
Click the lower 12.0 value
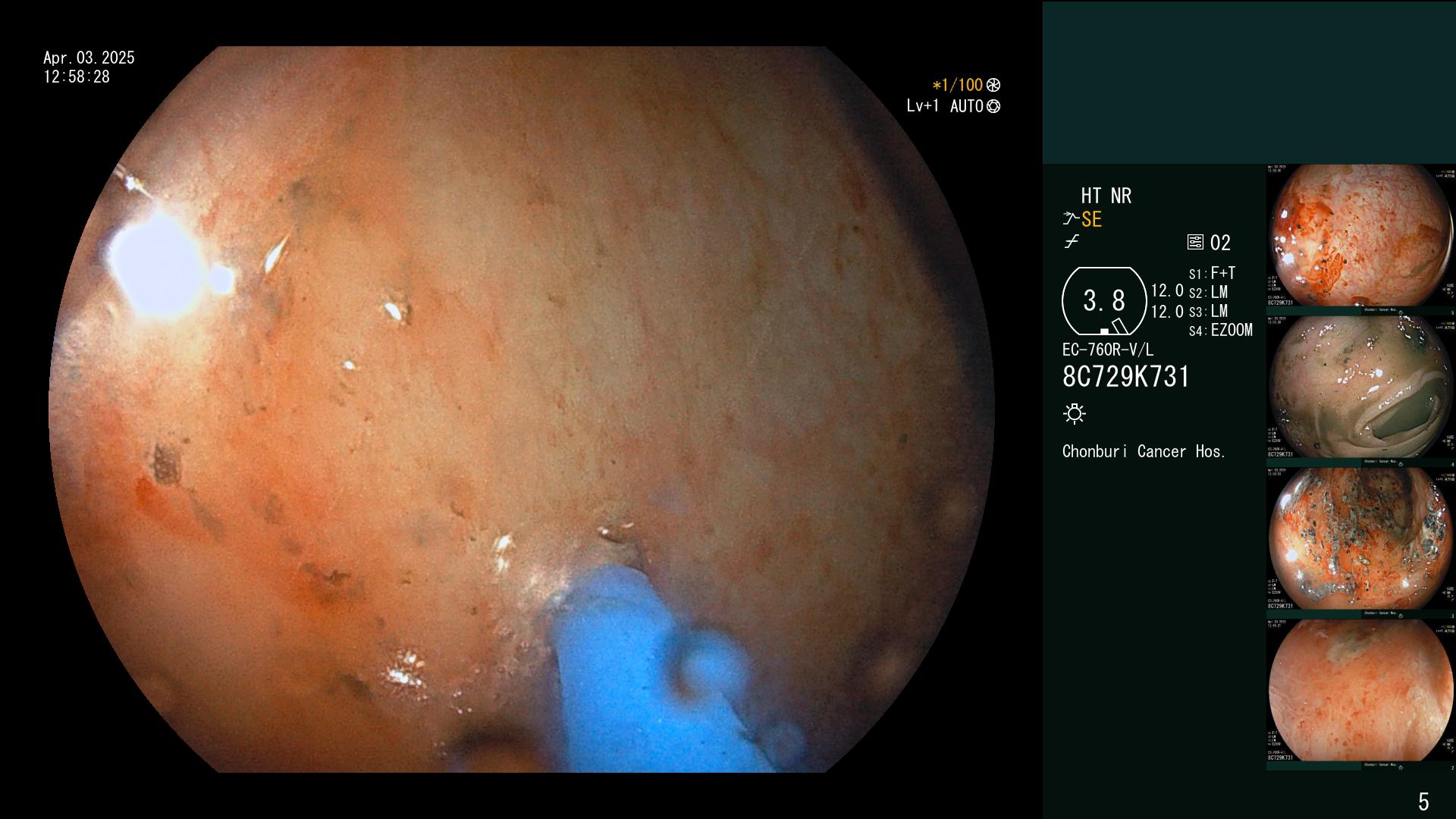coord(1167,312)
